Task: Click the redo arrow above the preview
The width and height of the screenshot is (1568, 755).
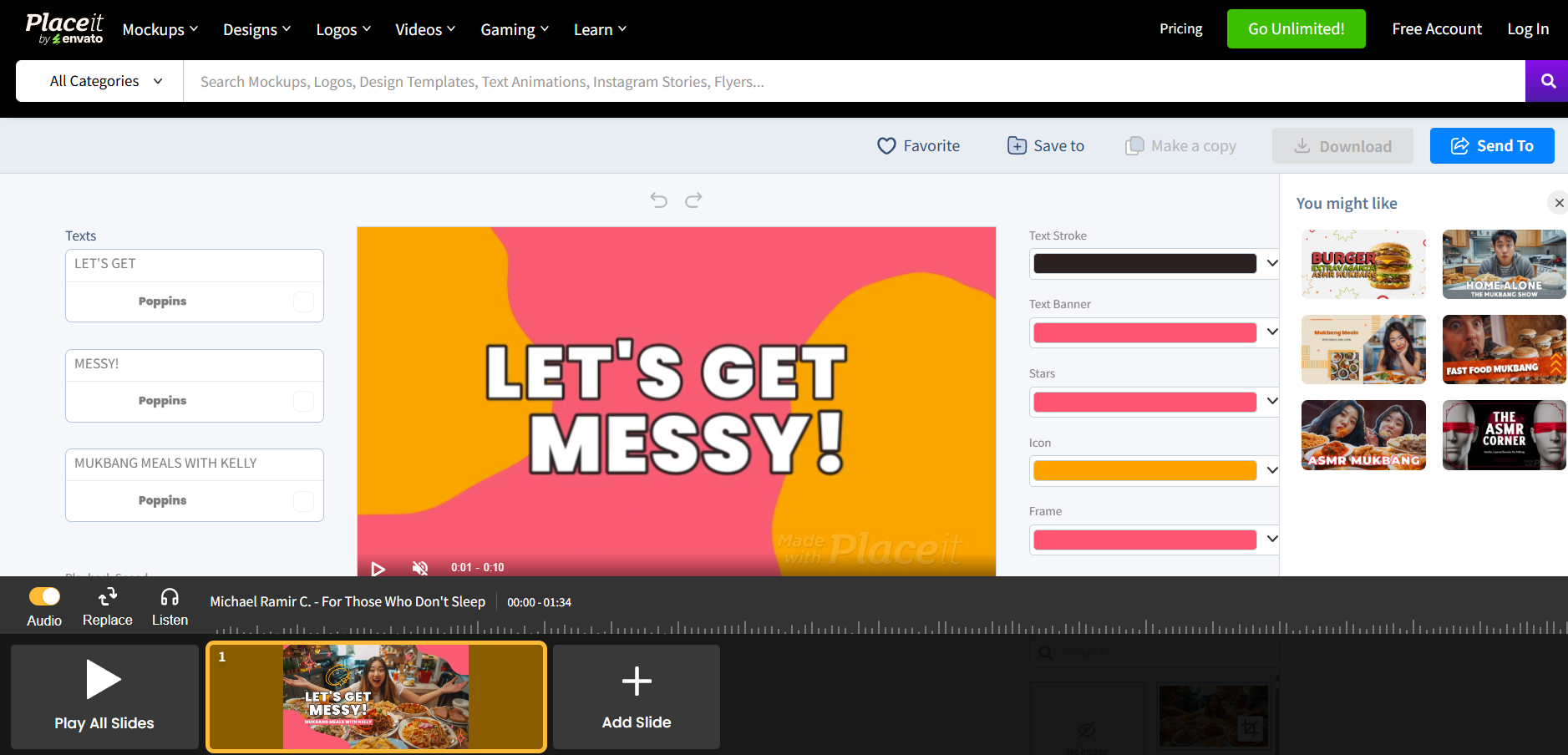Action: [x=693, y=200]
